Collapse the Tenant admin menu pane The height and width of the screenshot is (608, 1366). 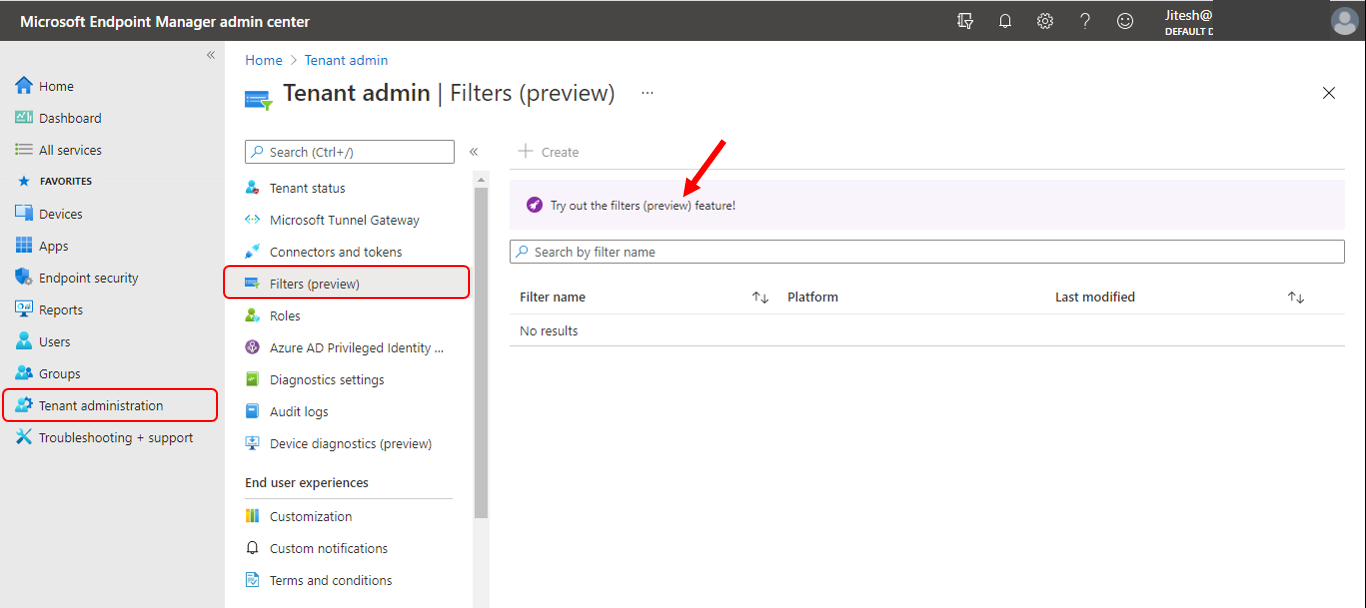click(x=474, y=152)
